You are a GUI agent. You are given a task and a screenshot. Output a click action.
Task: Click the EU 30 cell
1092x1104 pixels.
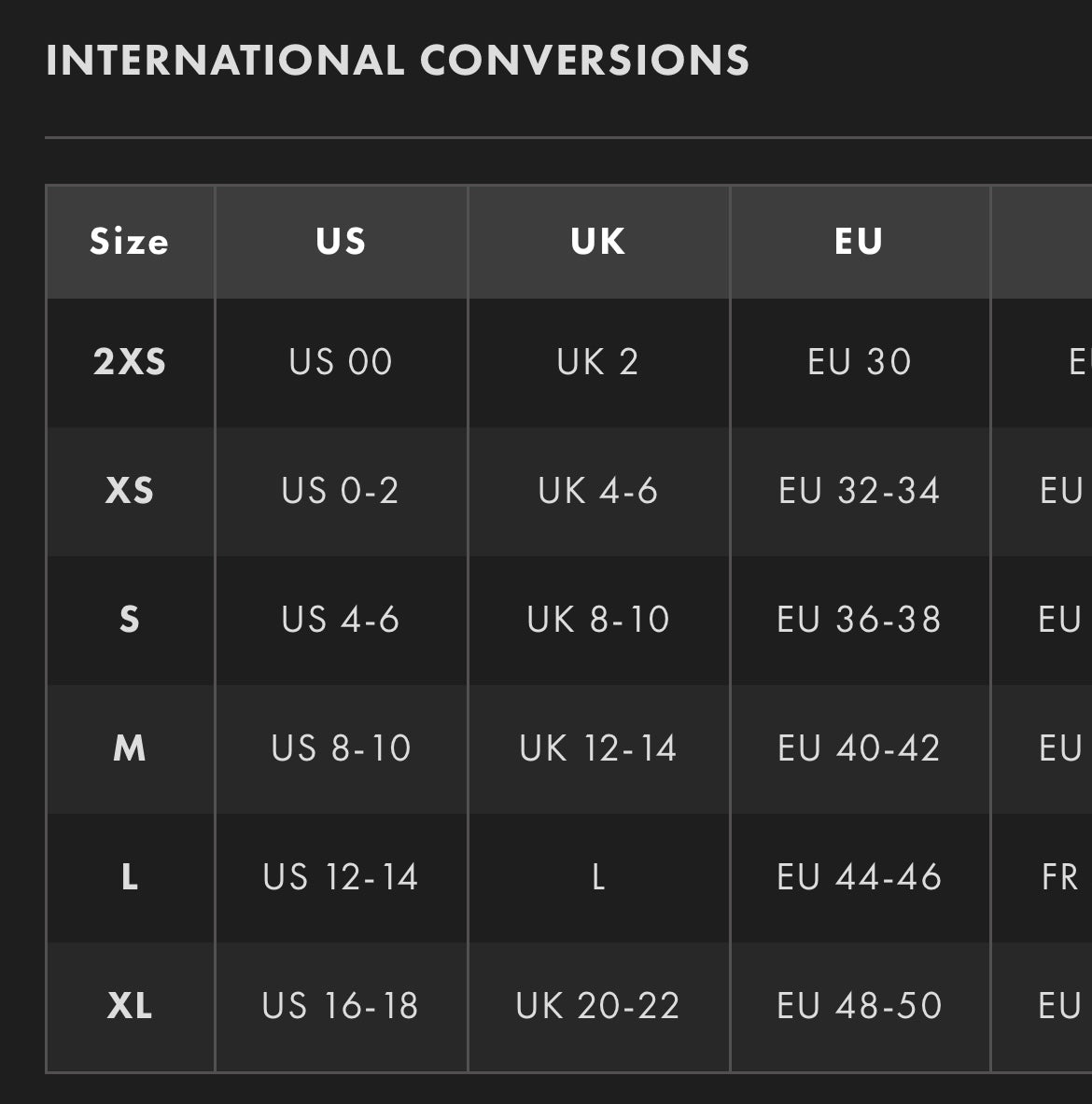tap(859, 362)
